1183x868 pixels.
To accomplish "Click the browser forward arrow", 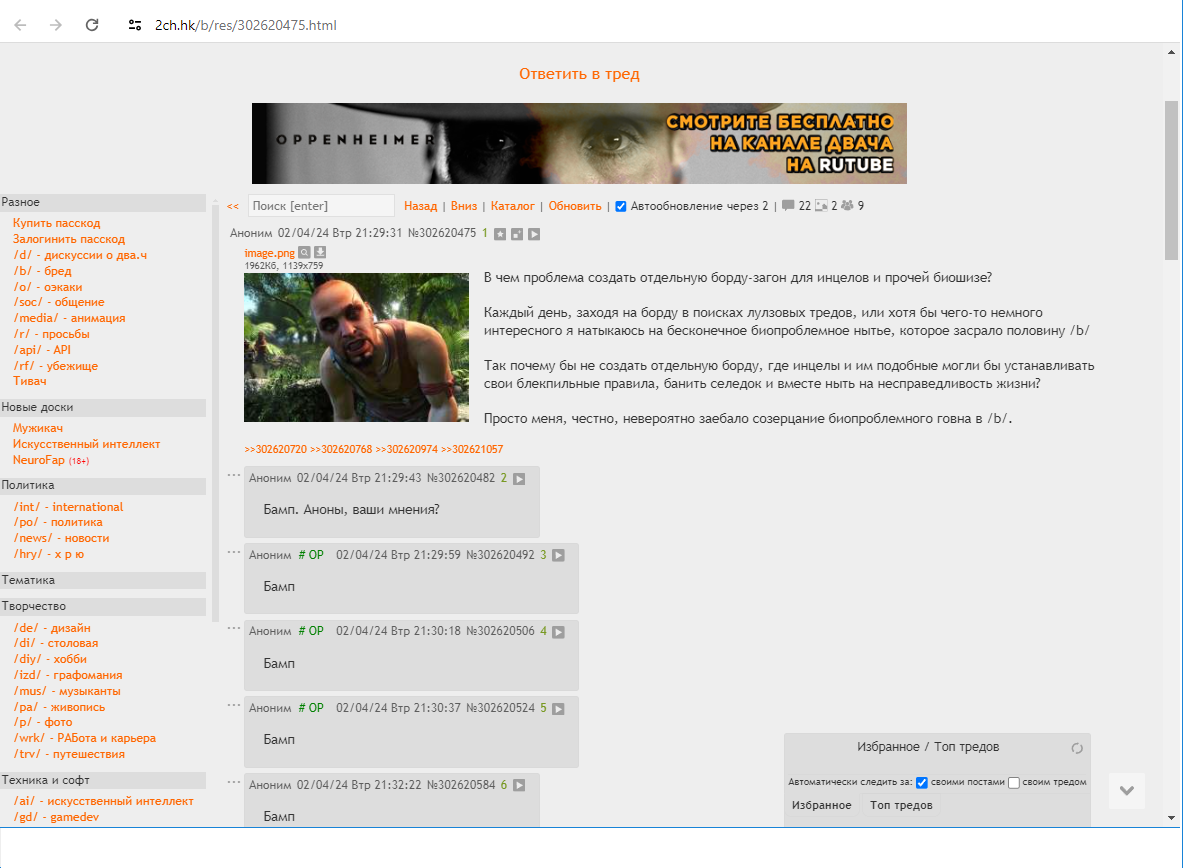I will [x=56, y=25].
